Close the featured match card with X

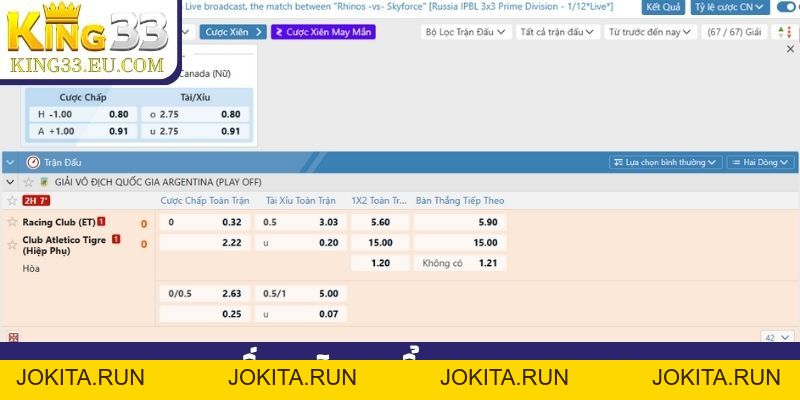click(x=790, y=49)
